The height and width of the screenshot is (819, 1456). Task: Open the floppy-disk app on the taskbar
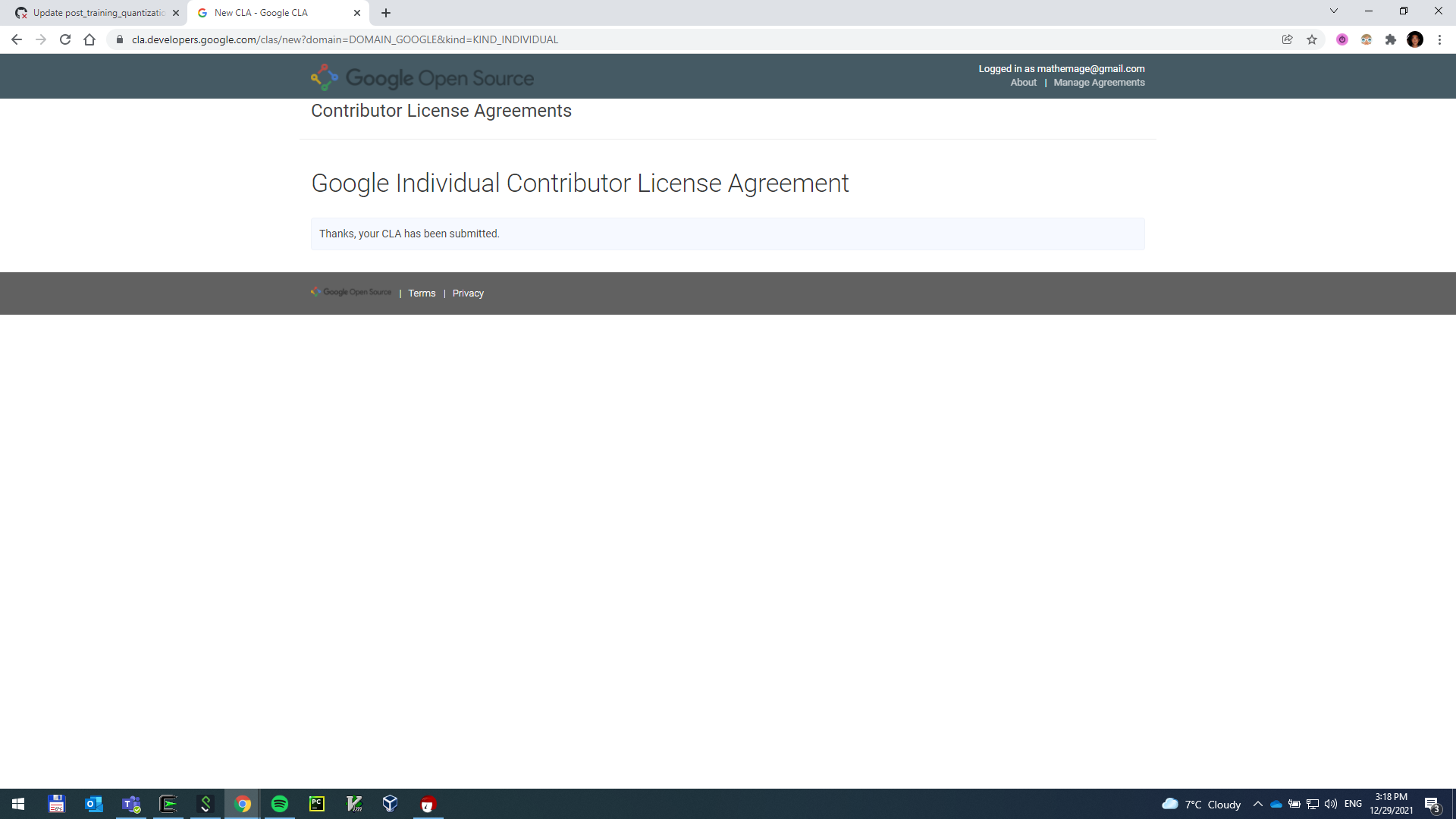(57, 804)
